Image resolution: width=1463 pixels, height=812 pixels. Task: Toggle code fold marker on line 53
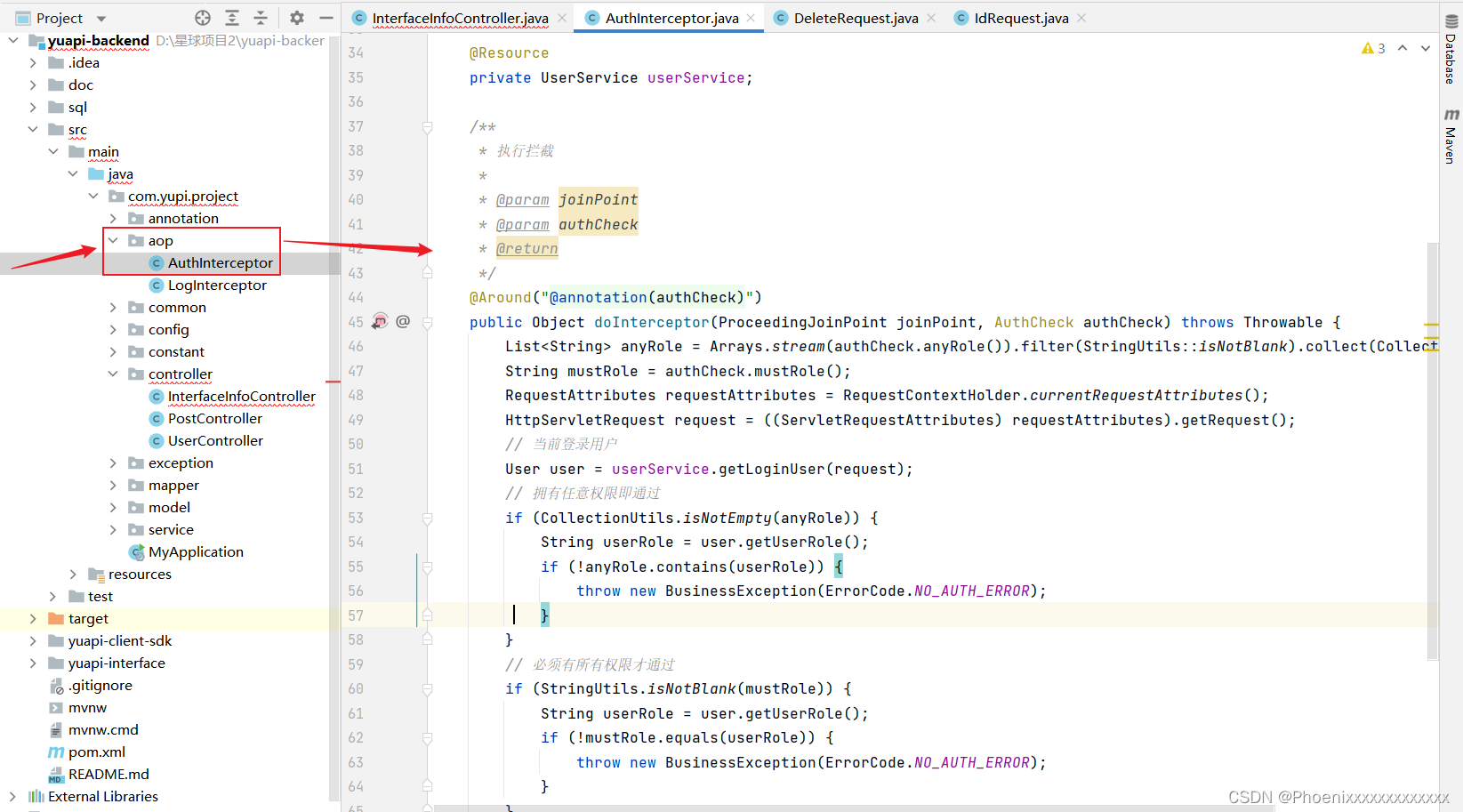[x=427, y=518]
